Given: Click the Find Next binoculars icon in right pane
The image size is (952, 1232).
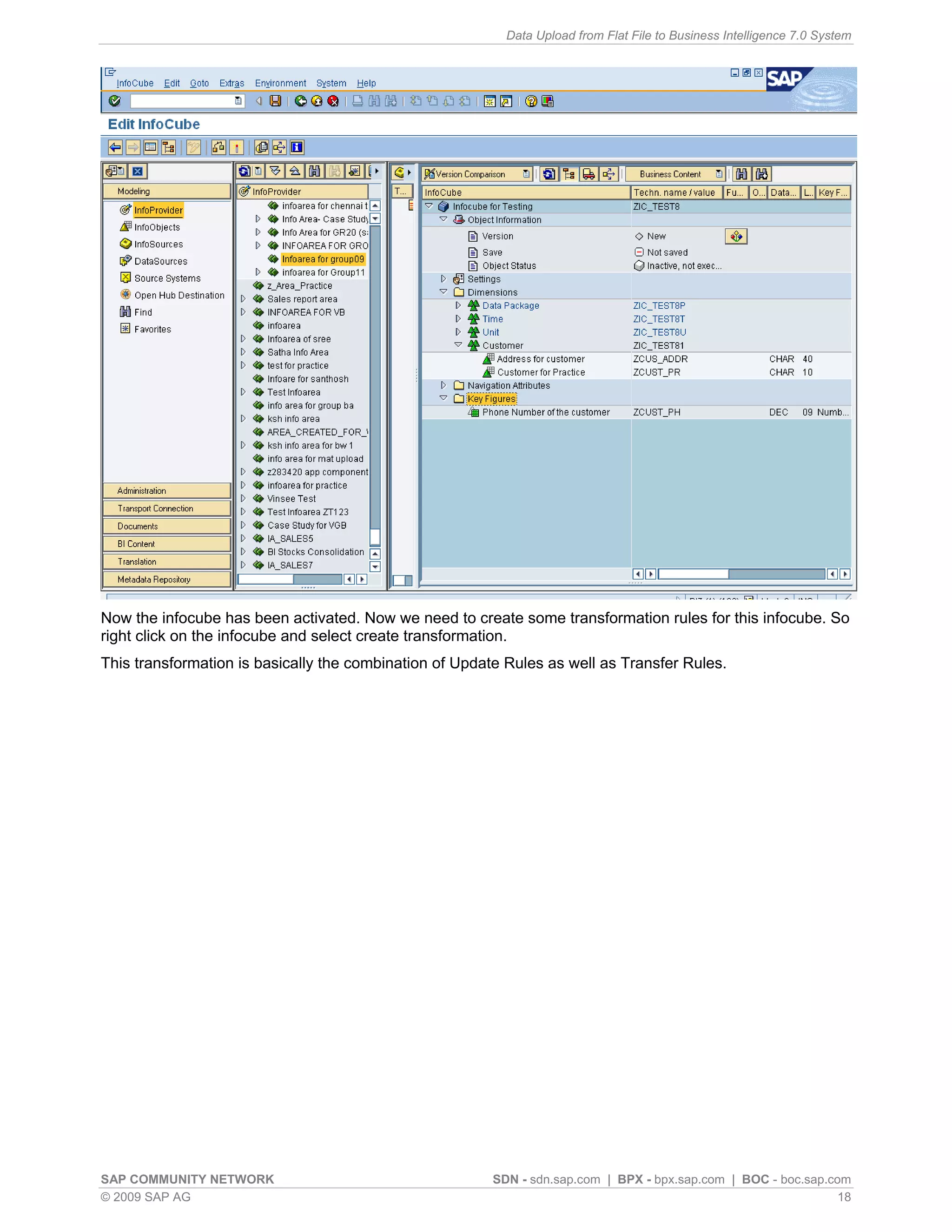Looking at the screenshot, I should coord(761,174).
